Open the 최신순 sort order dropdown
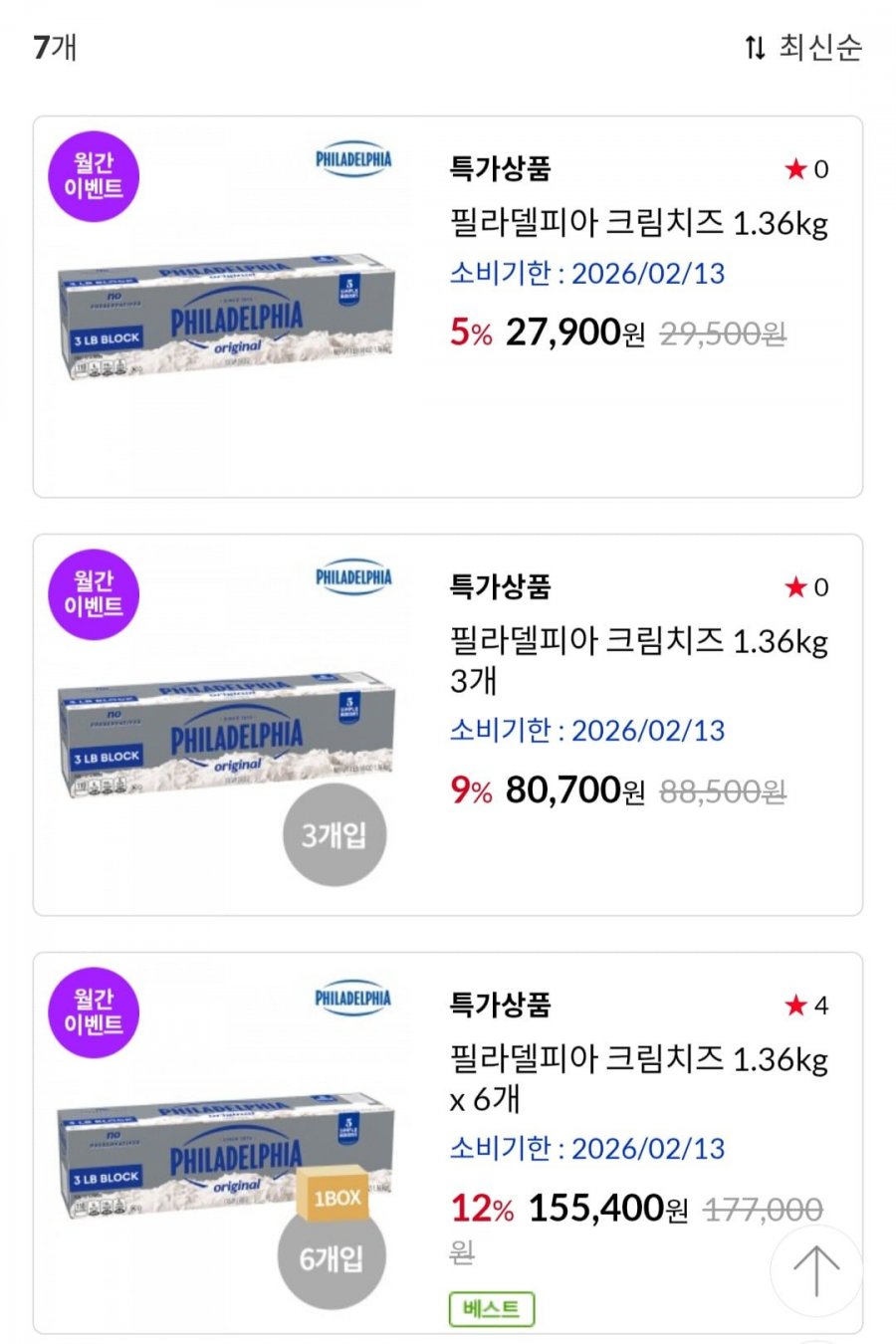Image resolution: width=896 pixels, height=1344 pixels. point(803,47)
